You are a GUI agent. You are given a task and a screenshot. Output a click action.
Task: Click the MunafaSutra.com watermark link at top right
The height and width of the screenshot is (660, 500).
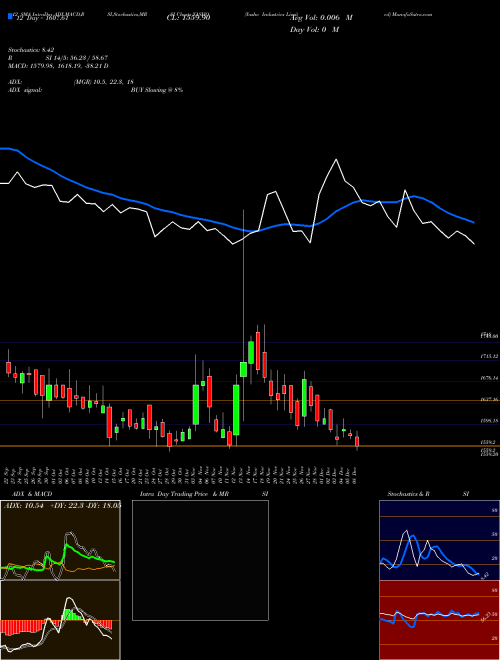point(408,14)
